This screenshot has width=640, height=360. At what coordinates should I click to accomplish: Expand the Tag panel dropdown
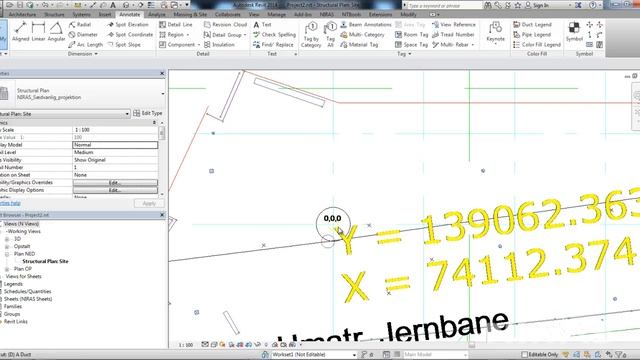(x=404, y=54)
